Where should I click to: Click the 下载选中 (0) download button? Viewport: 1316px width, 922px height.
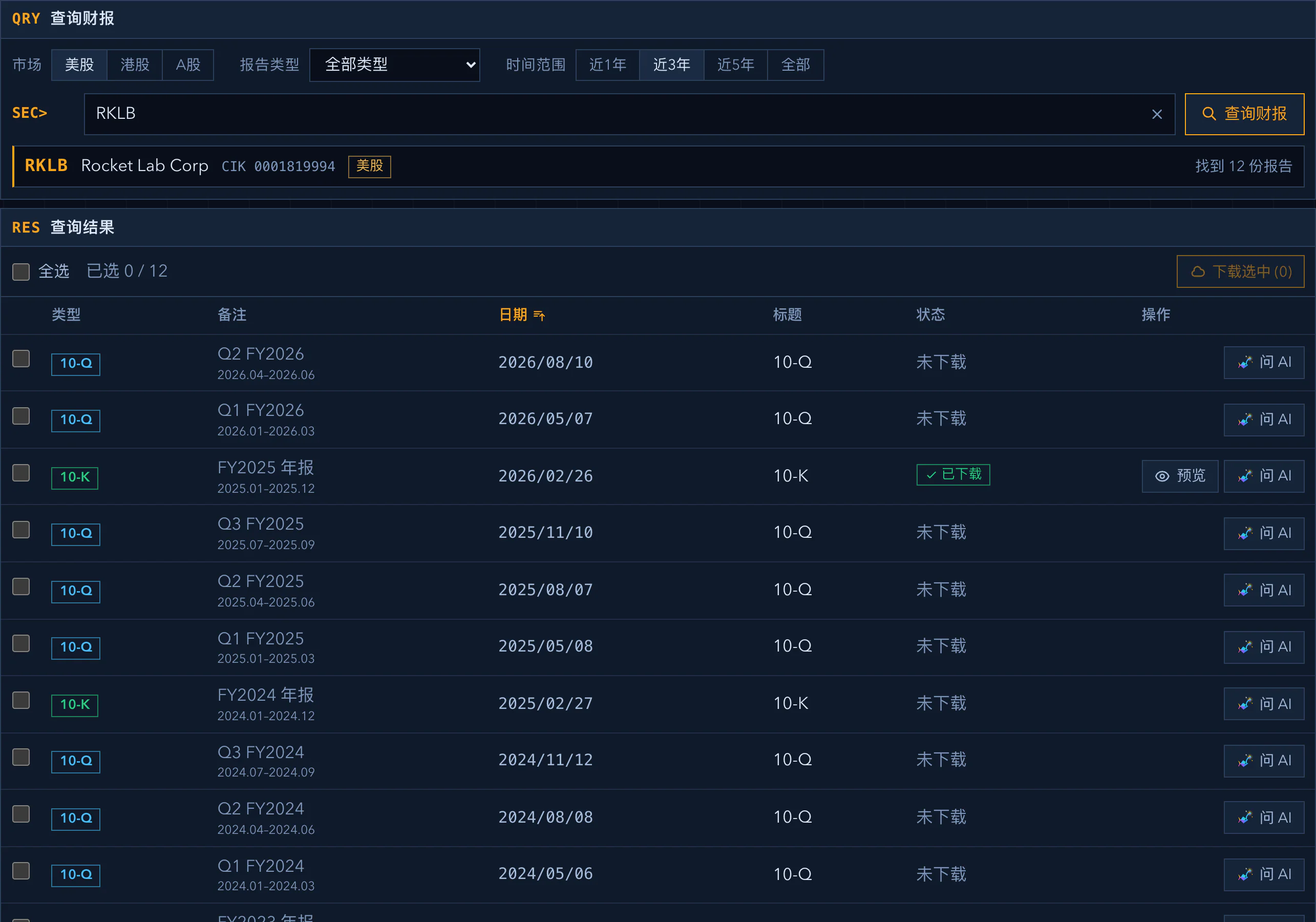pos(1240,271)
